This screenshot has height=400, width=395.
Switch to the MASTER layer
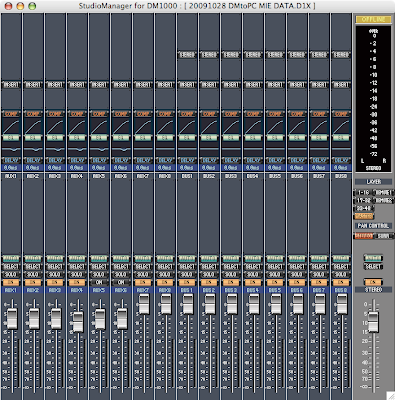click(x=364, y=216)
